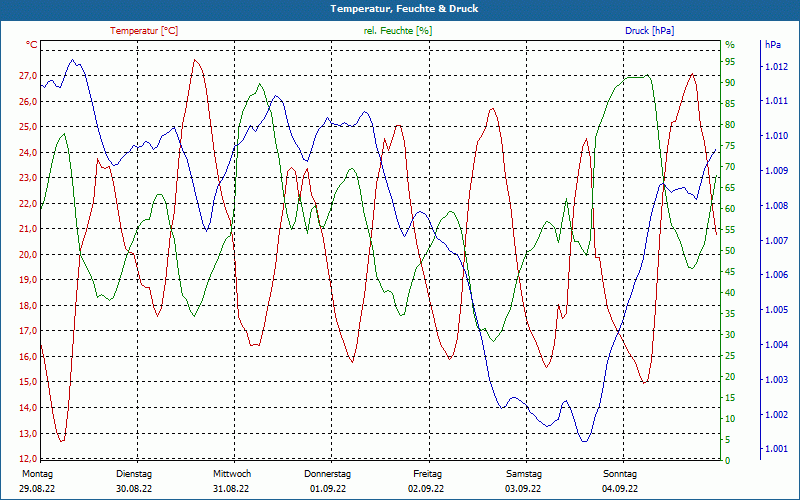
Task: Click the '20,0' temperature axis value
Action: coord(28,254)
